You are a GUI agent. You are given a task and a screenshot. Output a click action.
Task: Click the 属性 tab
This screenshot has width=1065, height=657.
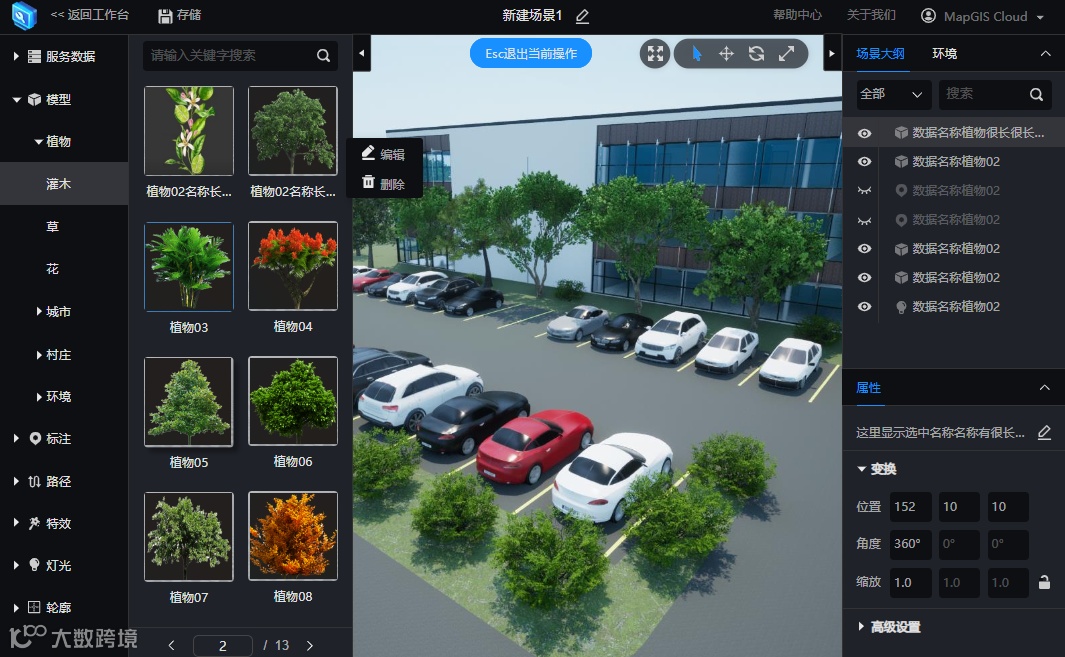868,388
